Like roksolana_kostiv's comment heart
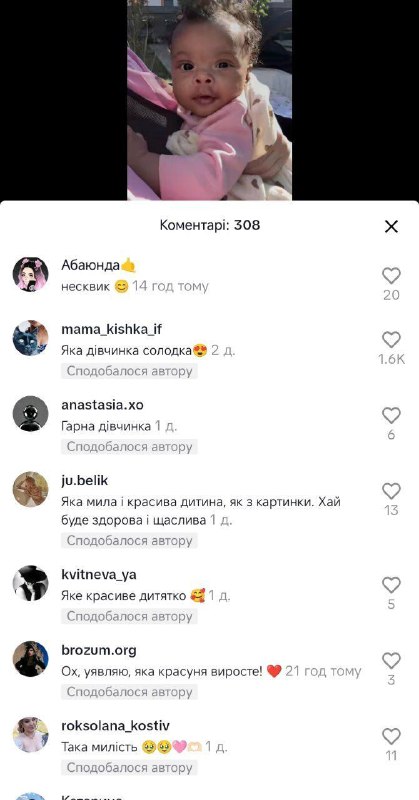This screenshot has width=419, height=800. tap(391, 736)
